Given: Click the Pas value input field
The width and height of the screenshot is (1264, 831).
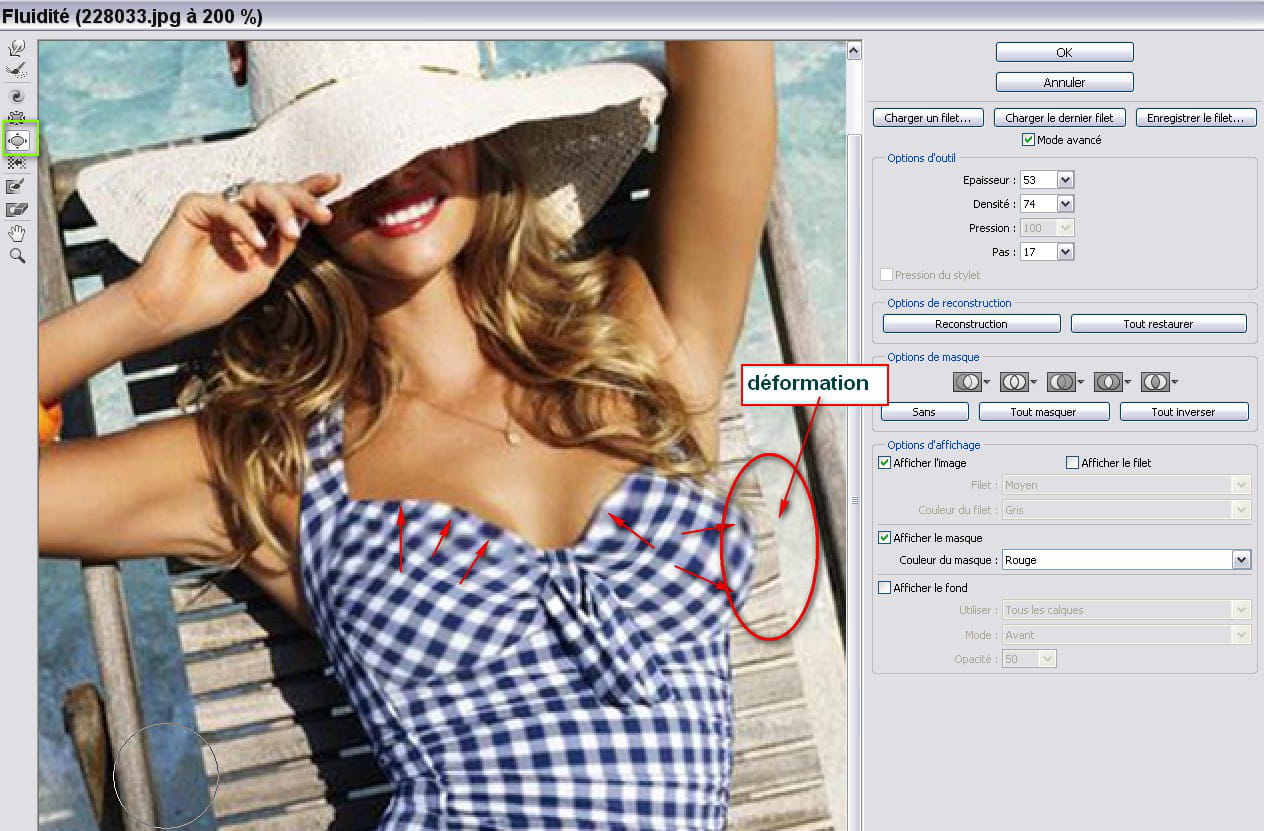Looking at the screenshot, I should [1037, 252].
